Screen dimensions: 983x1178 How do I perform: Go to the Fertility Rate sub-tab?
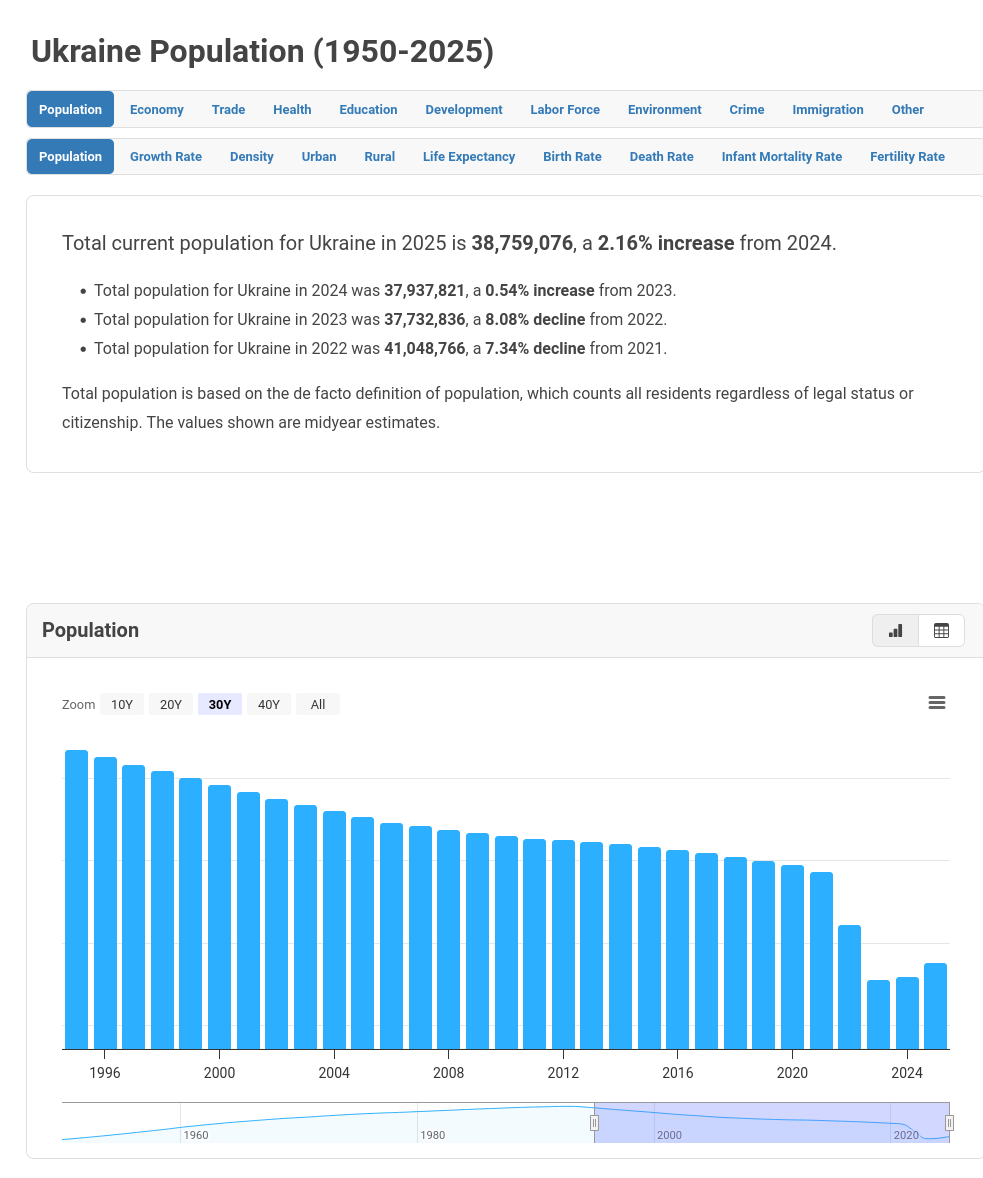tap(907, 156)
